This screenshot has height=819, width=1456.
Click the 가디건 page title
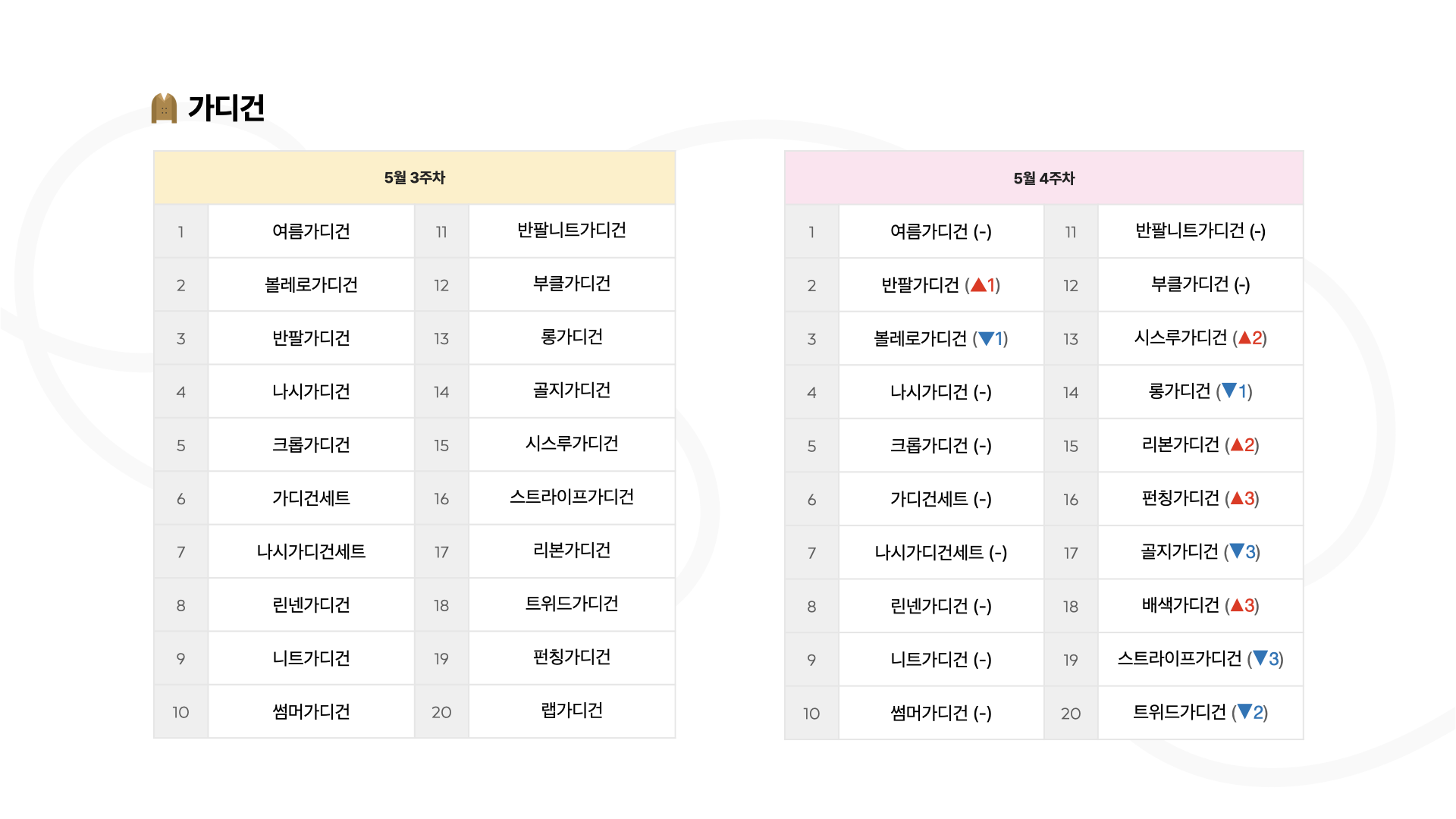[226, 108]
